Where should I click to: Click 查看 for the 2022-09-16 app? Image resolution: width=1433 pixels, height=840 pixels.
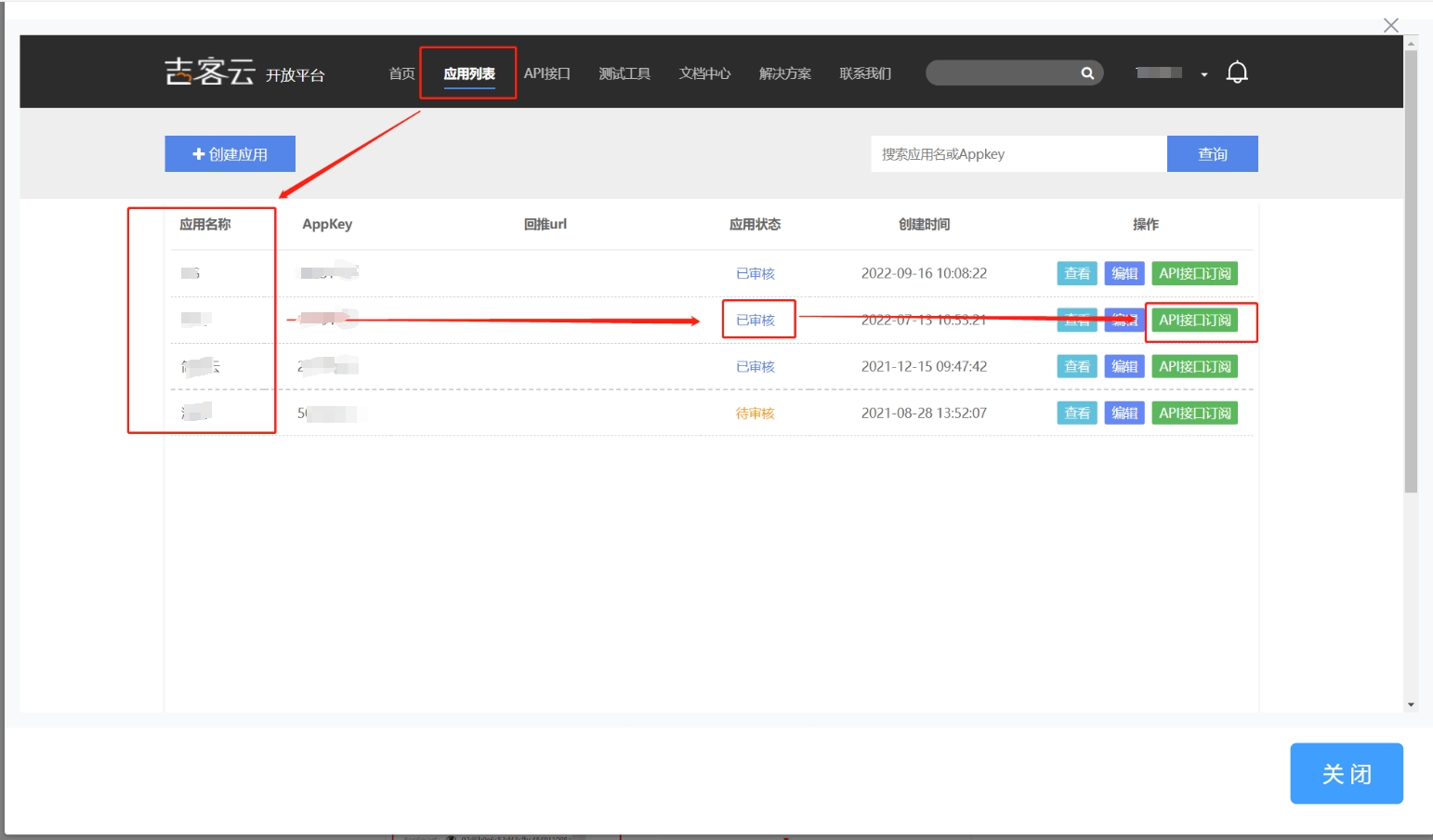coord(1076,273)
